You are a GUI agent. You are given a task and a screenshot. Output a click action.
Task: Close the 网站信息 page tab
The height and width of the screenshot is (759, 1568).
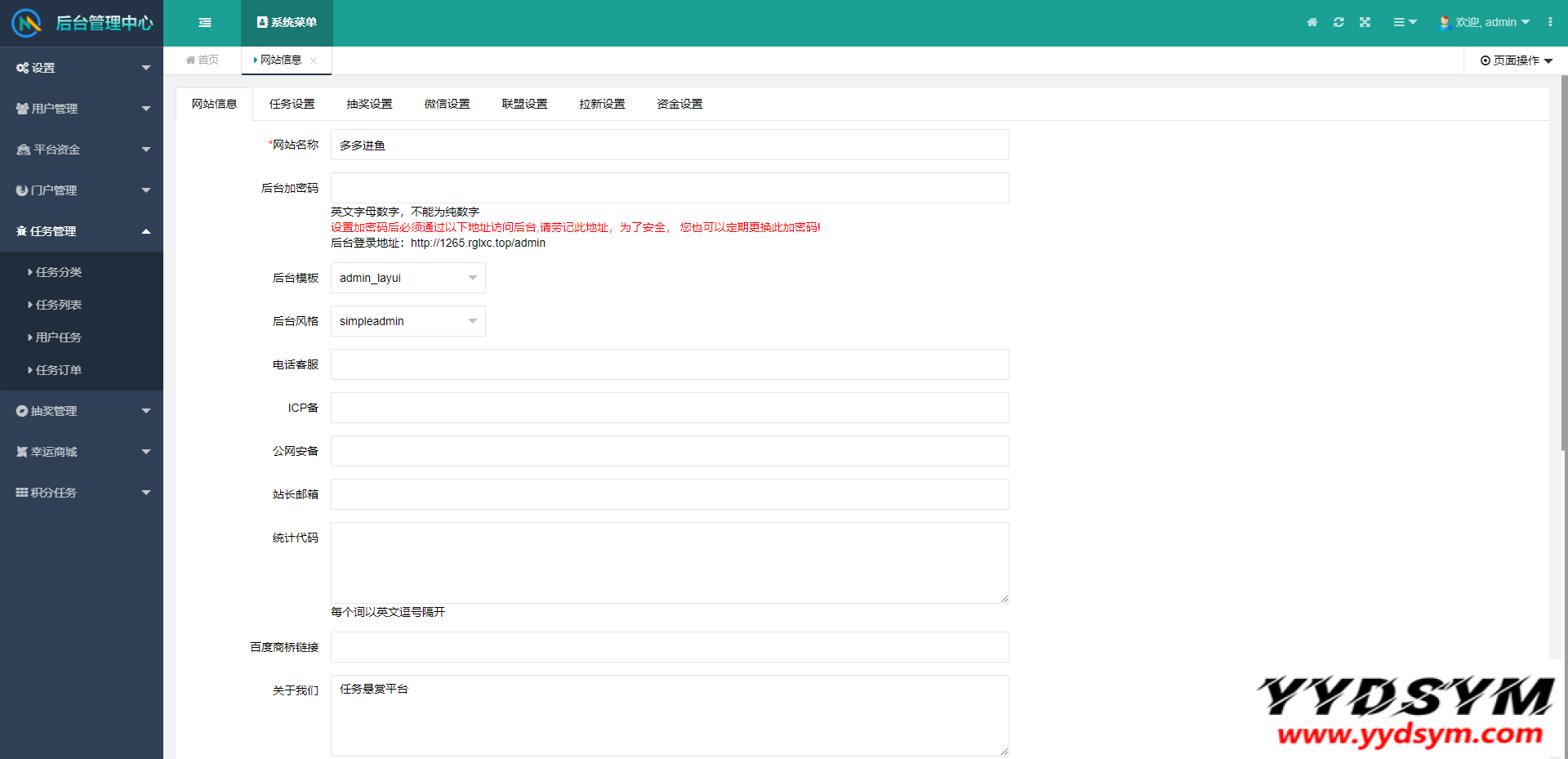(314, 60)
